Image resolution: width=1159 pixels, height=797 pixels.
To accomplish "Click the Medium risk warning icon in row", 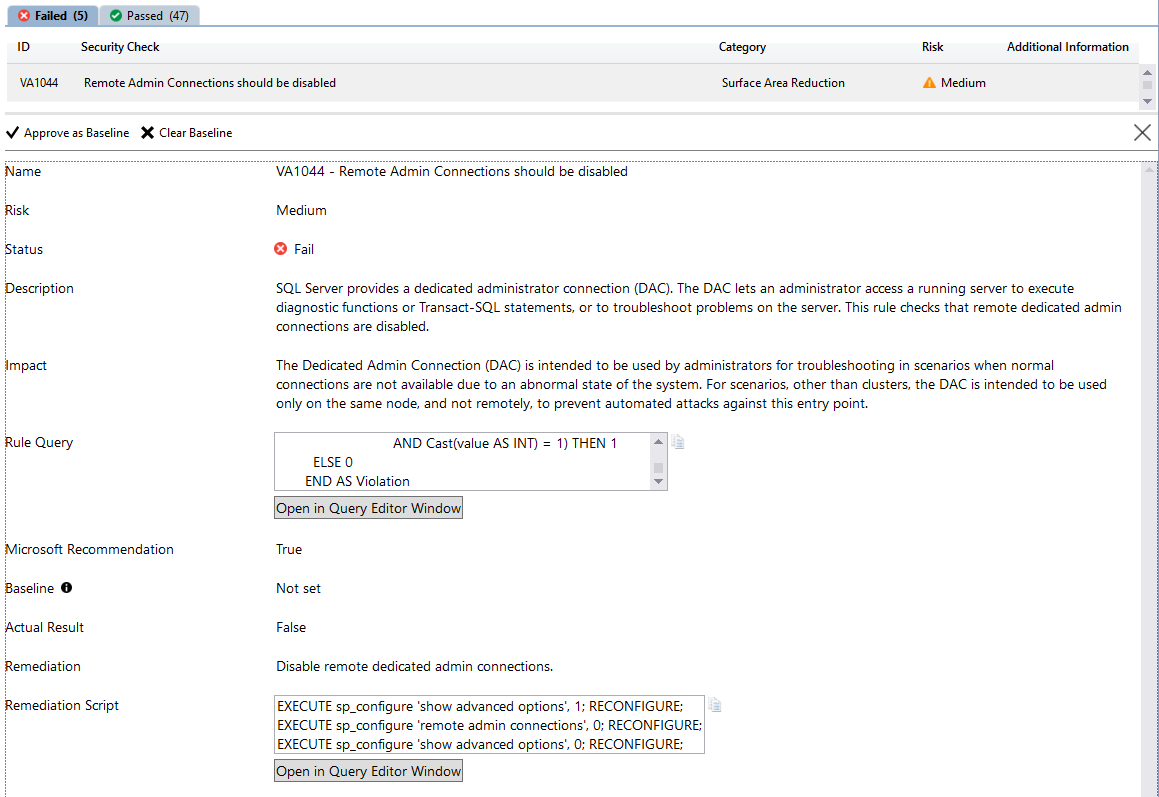I will 929,83.
